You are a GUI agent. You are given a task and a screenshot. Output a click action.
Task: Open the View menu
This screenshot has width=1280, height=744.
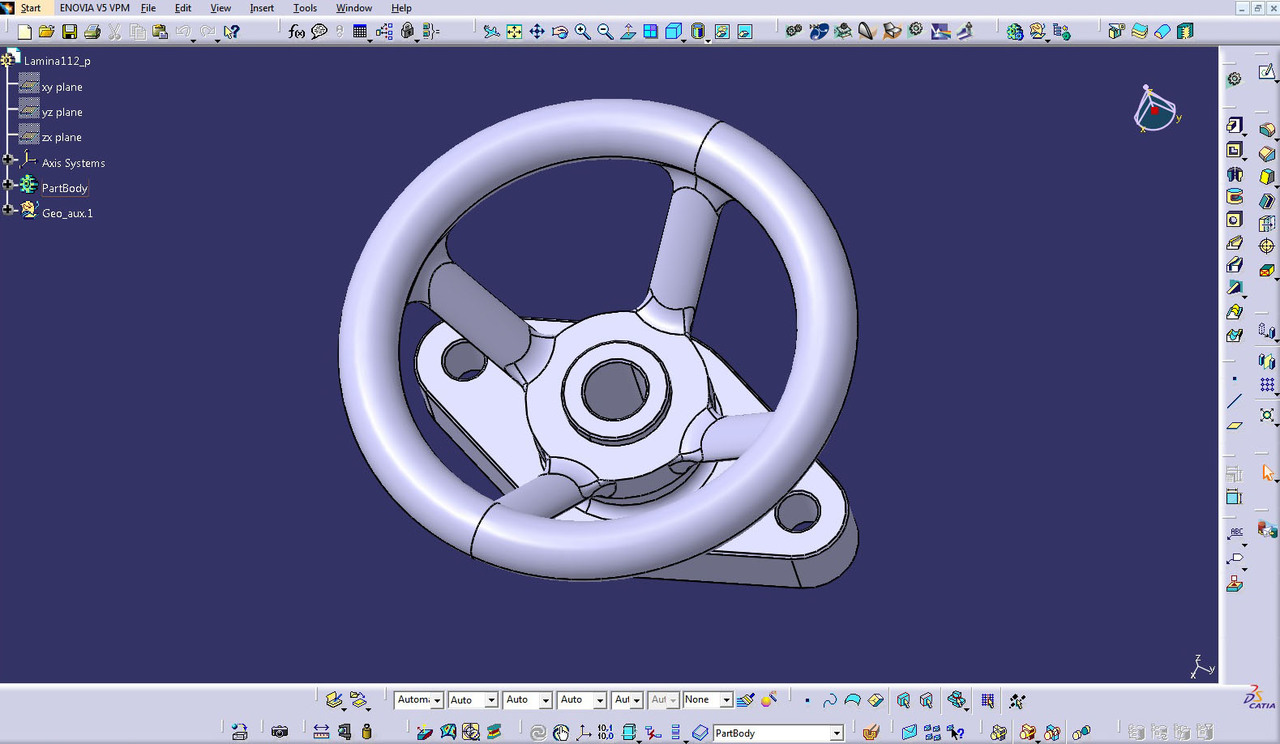click(221, 8)
